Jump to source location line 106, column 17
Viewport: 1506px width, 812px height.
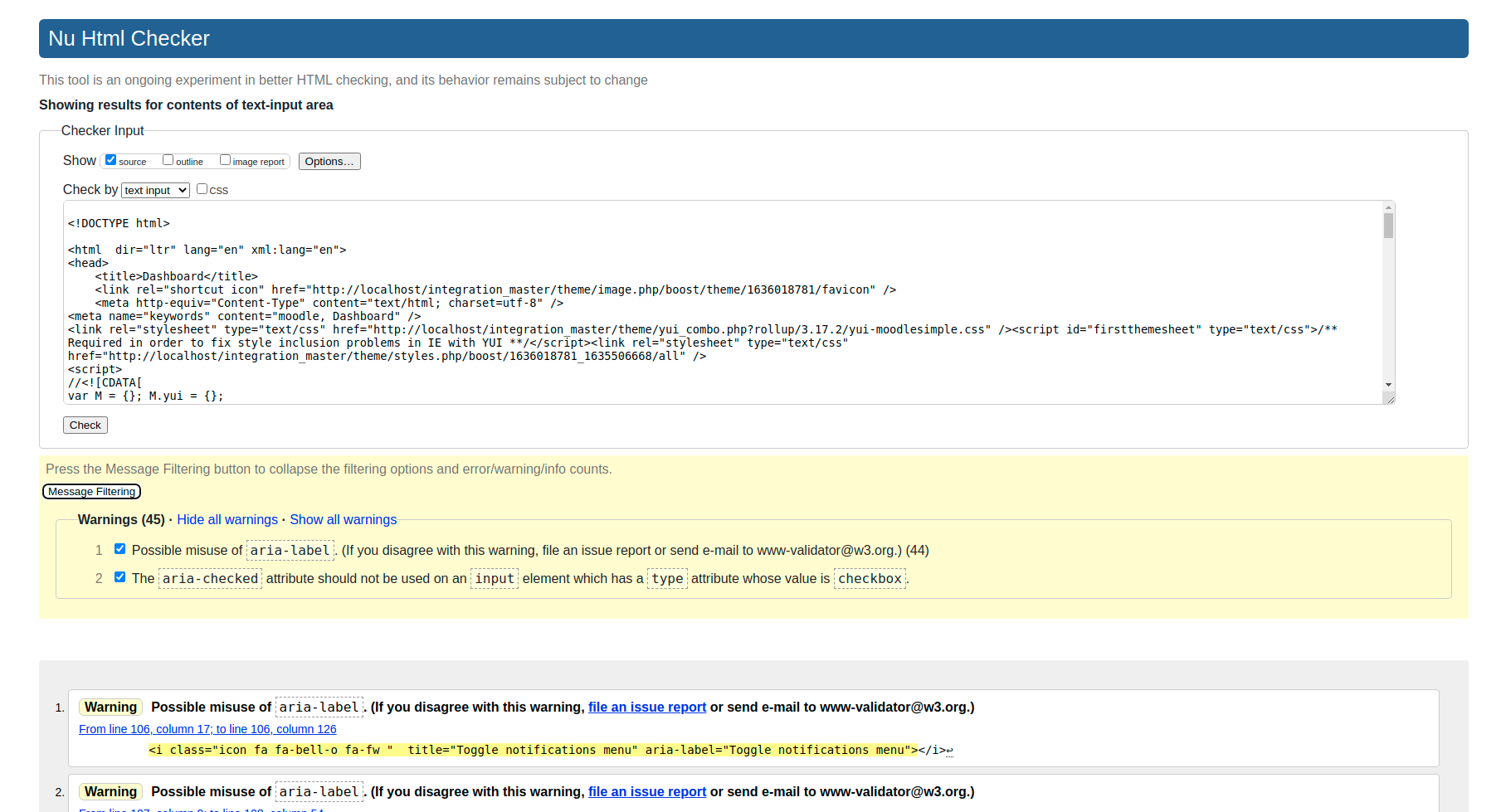pos(207,729)
